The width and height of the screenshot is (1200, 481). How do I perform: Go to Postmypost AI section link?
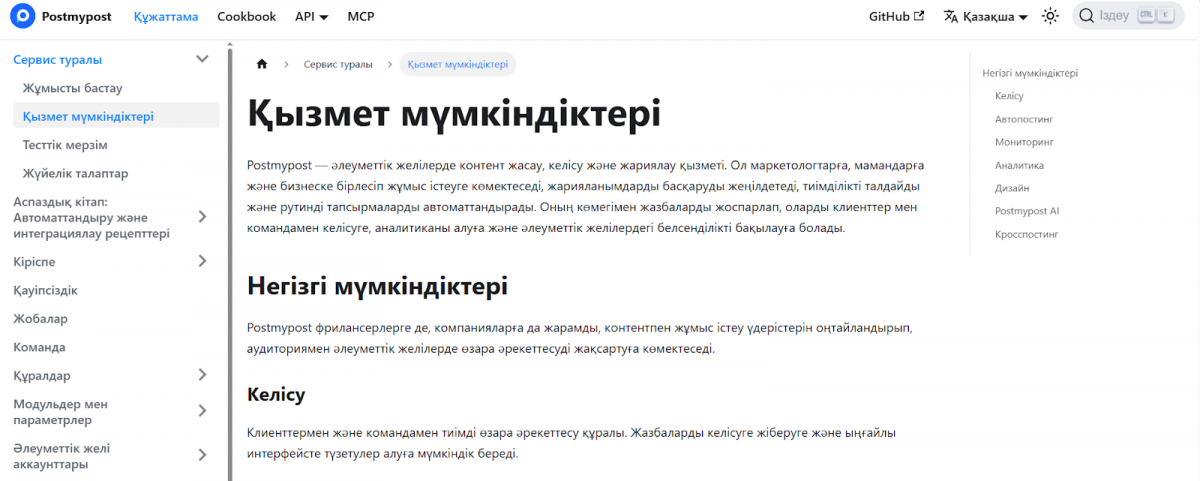pyautogui.click(x=1026, y=211)
